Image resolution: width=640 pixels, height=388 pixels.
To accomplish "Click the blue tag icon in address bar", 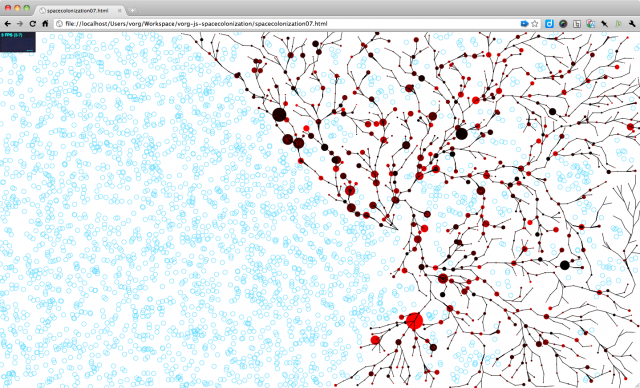I will tap(524, 24).
